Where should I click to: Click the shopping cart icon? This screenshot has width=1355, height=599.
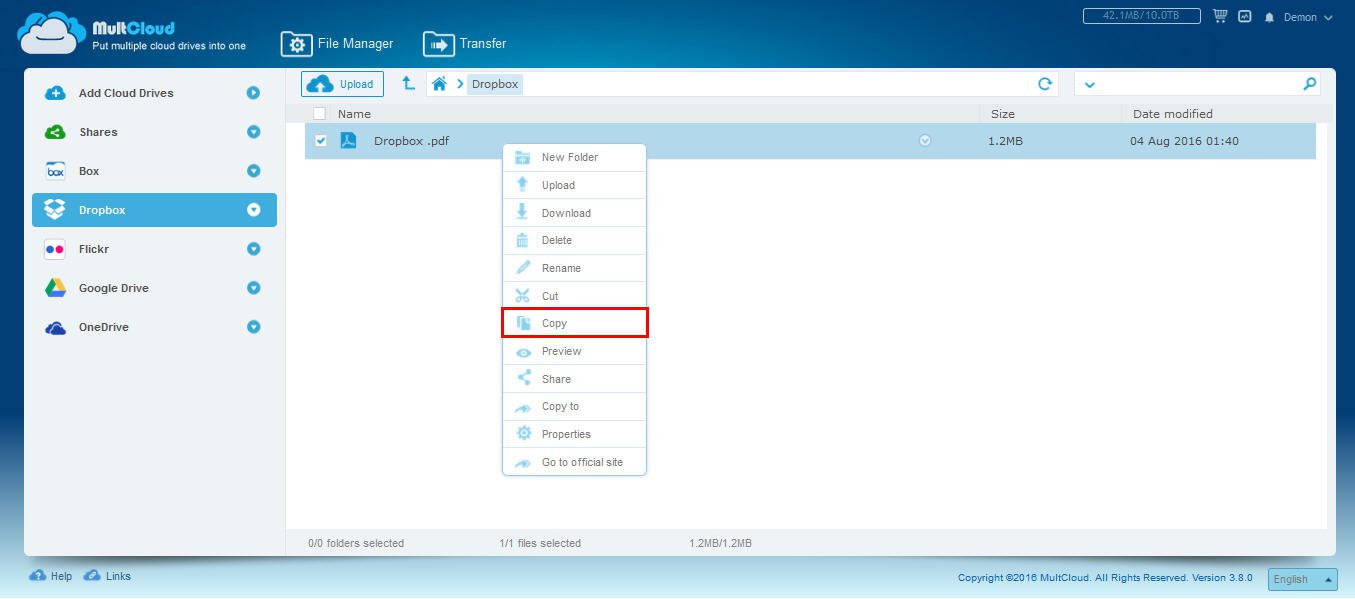[1220, 16]
